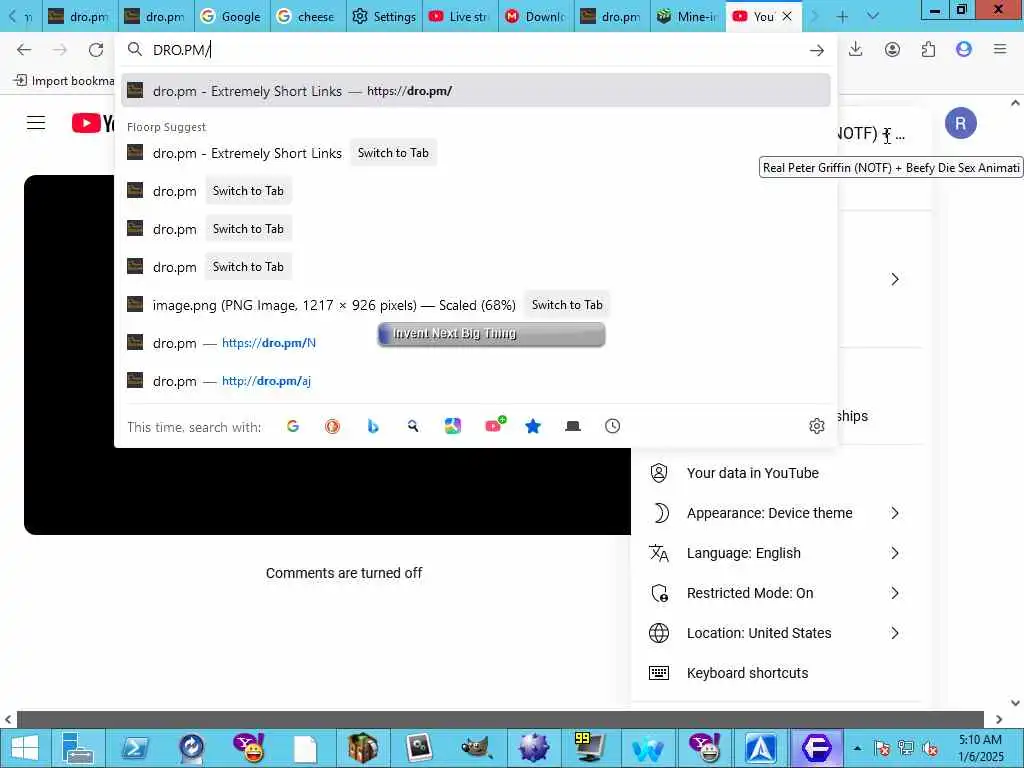Open the account circle icon in the toolbar
This screenshot has height=768, width=1024.
pyautogui.click(x=892, y=50)
